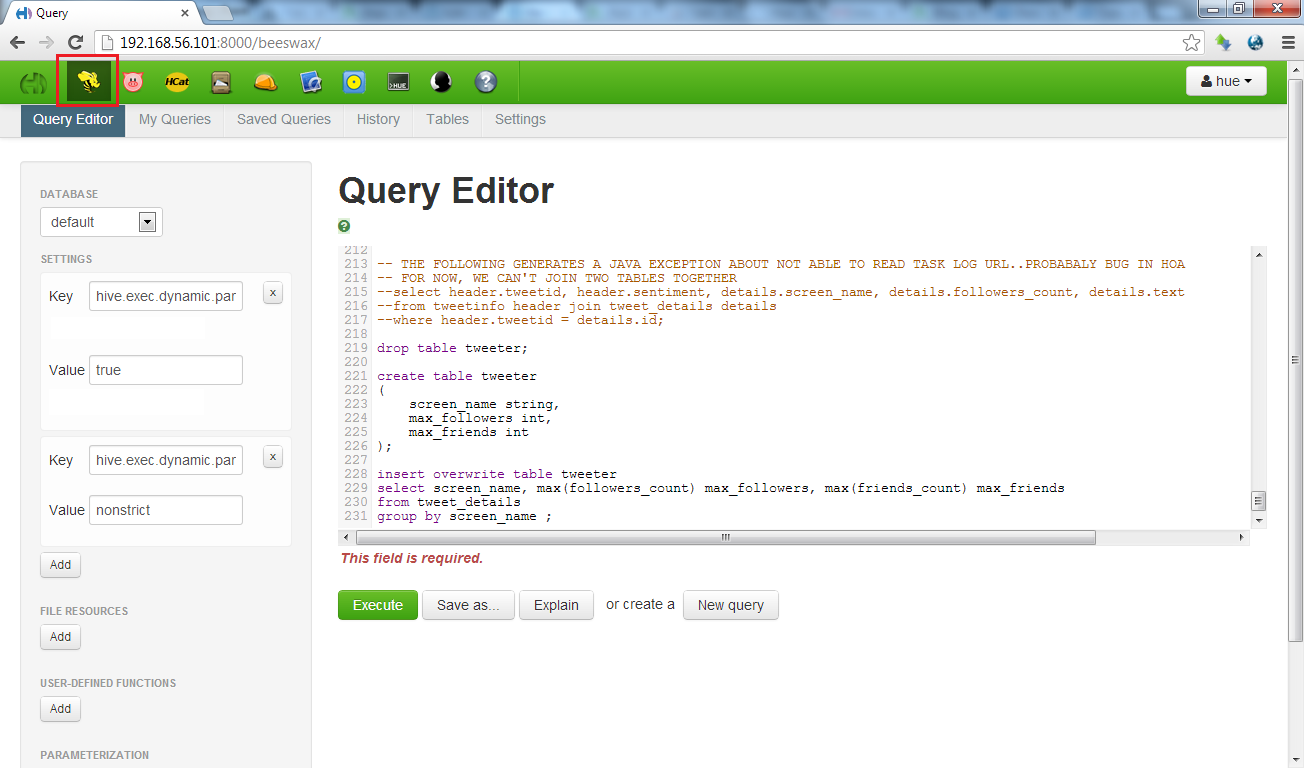Image resolution: width=1304 pixels, height=768 pixels.
Task: Open the hue user dropdown
Action: click(1226, 81)
